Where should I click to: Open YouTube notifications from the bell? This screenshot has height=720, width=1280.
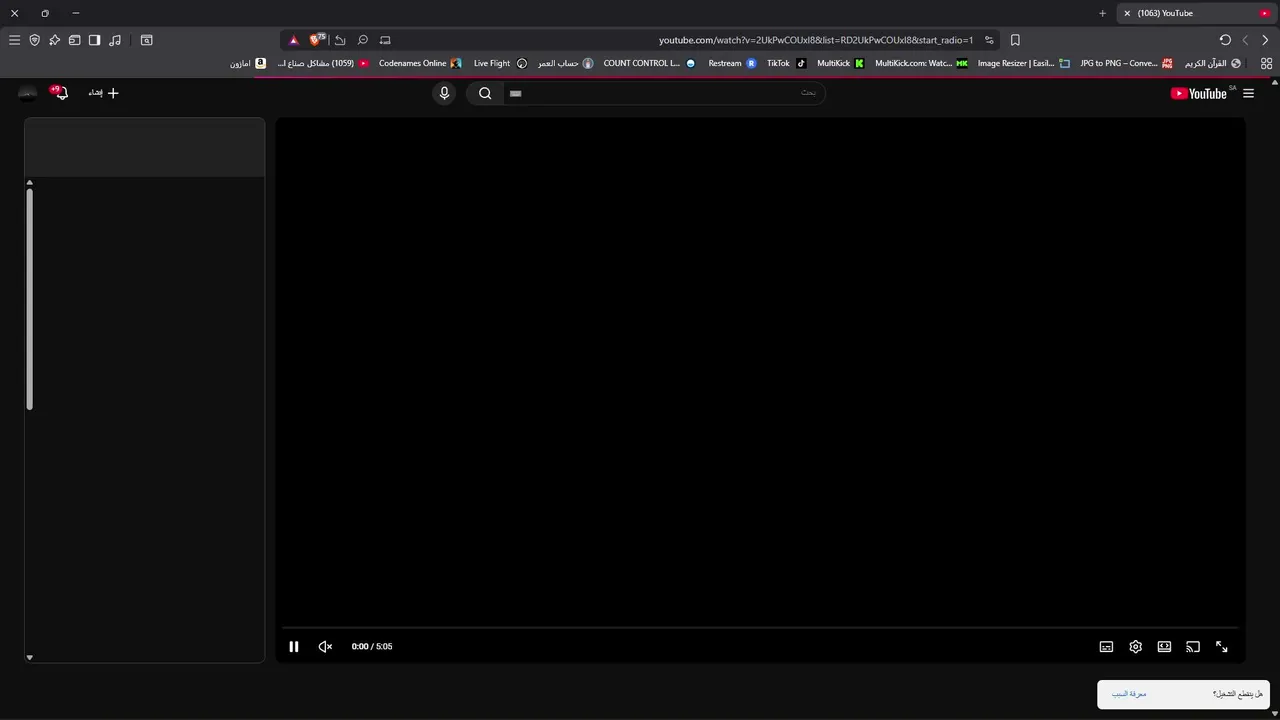coord(61,93)
